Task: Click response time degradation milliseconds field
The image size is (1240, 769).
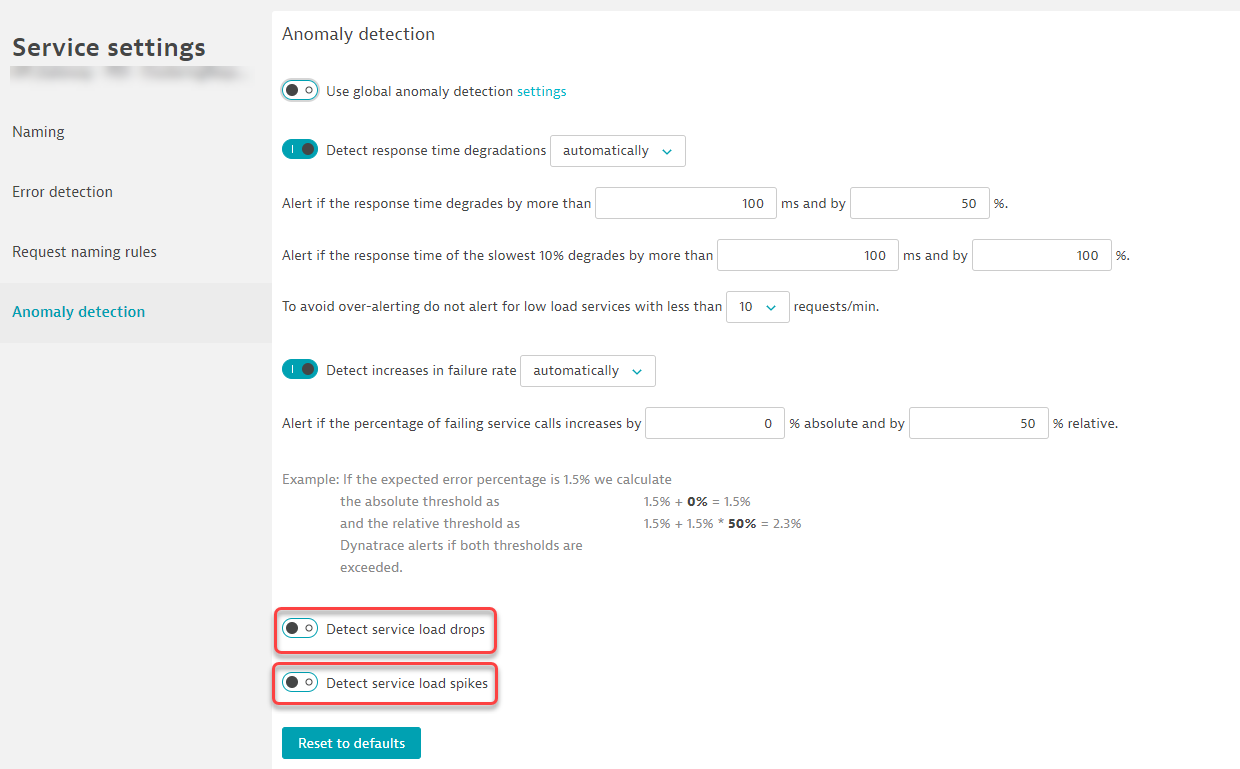Action: click(x=685, y=204)
